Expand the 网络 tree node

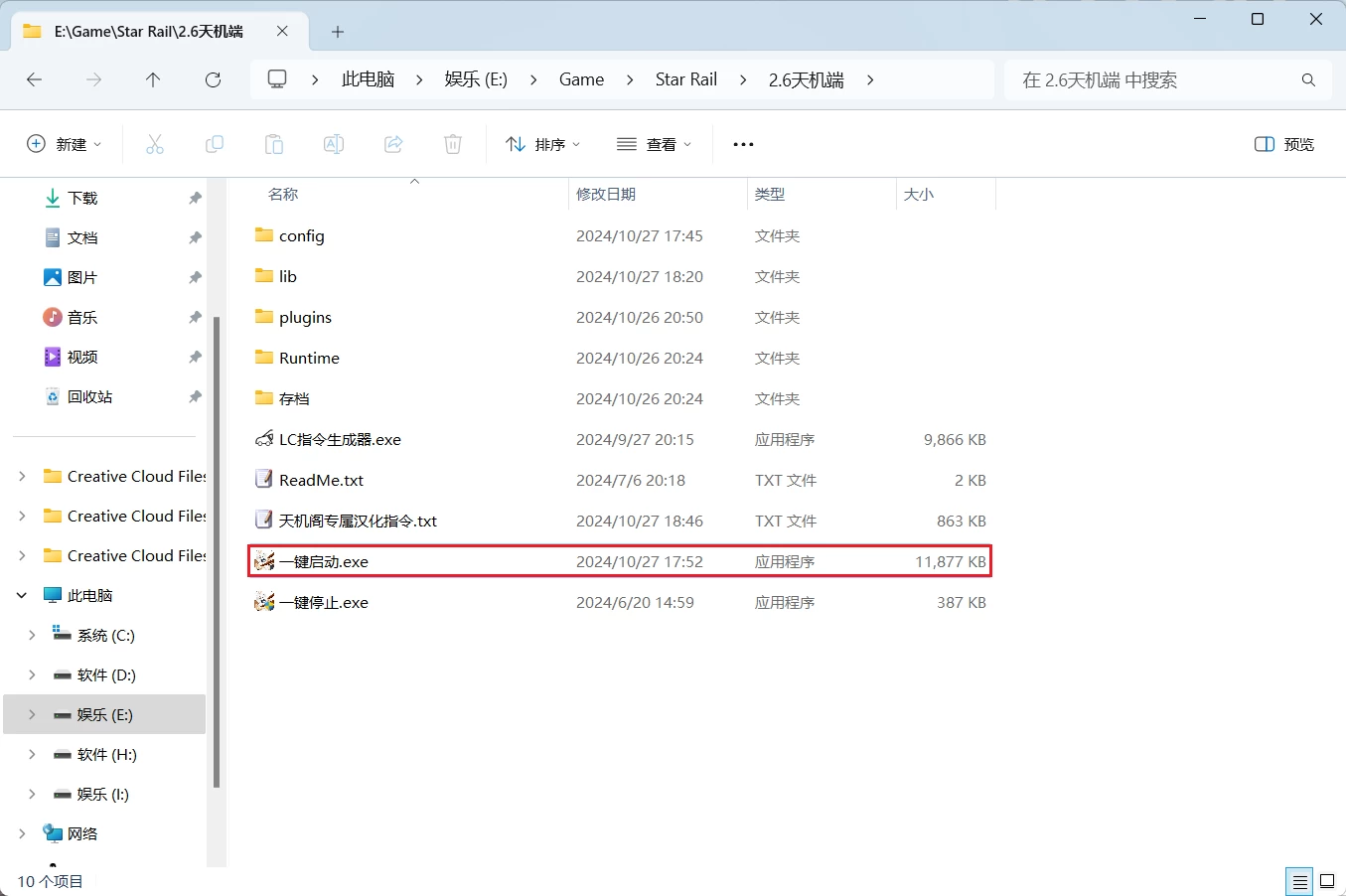[x=22, y=833]
